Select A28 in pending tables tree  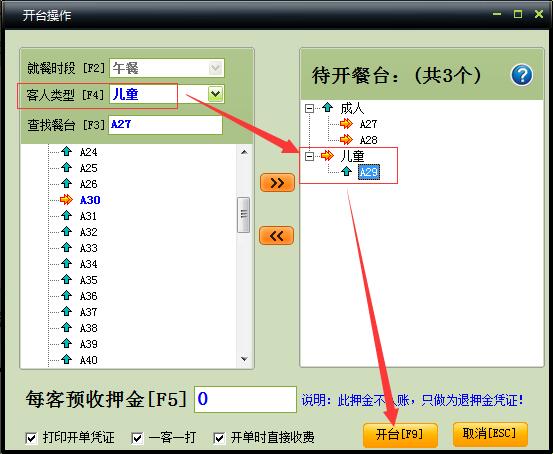pos(369,140)
